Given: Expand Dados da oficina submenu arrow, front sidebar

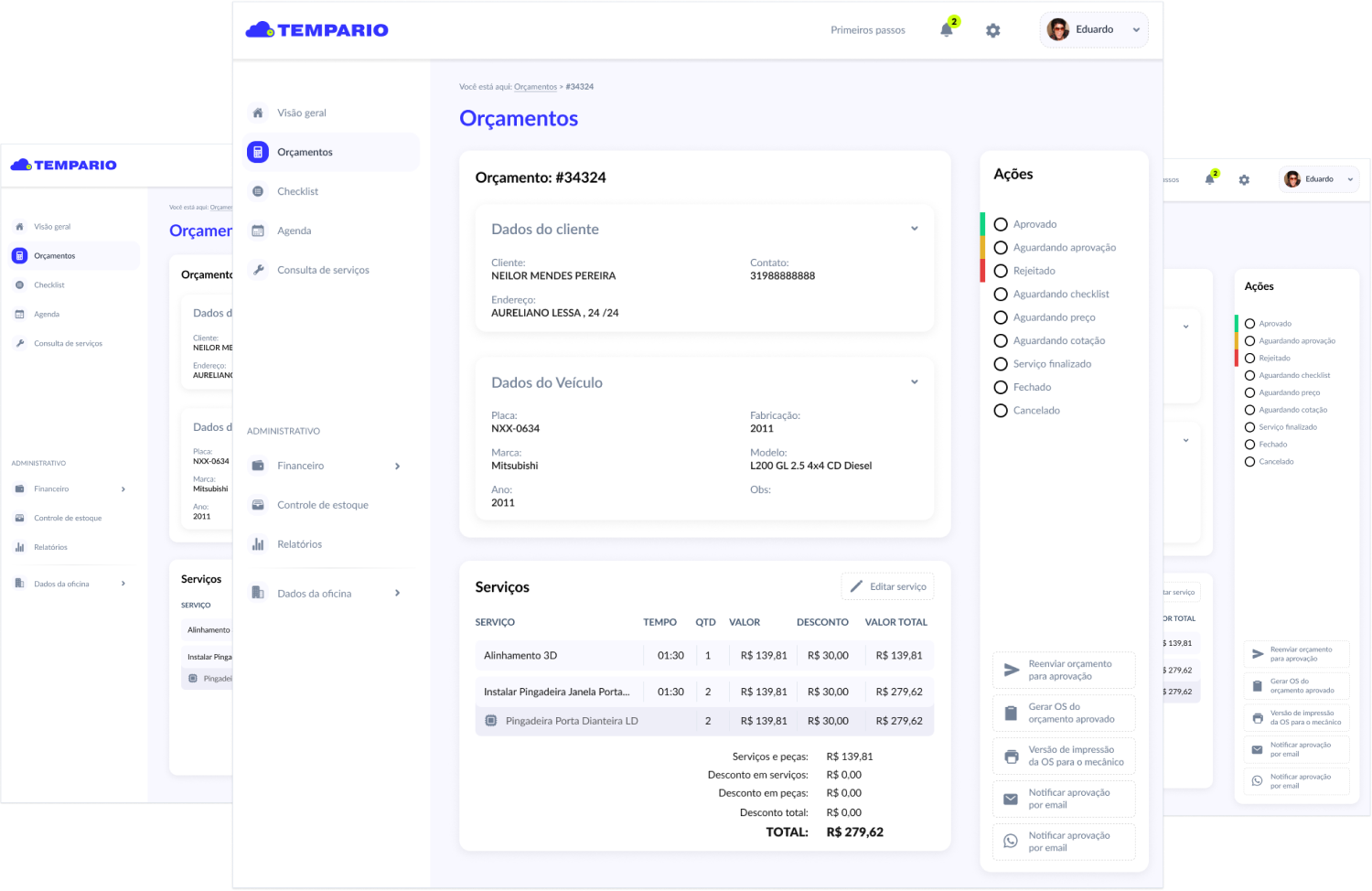Looking at the screenshot, I should (397, 593).
